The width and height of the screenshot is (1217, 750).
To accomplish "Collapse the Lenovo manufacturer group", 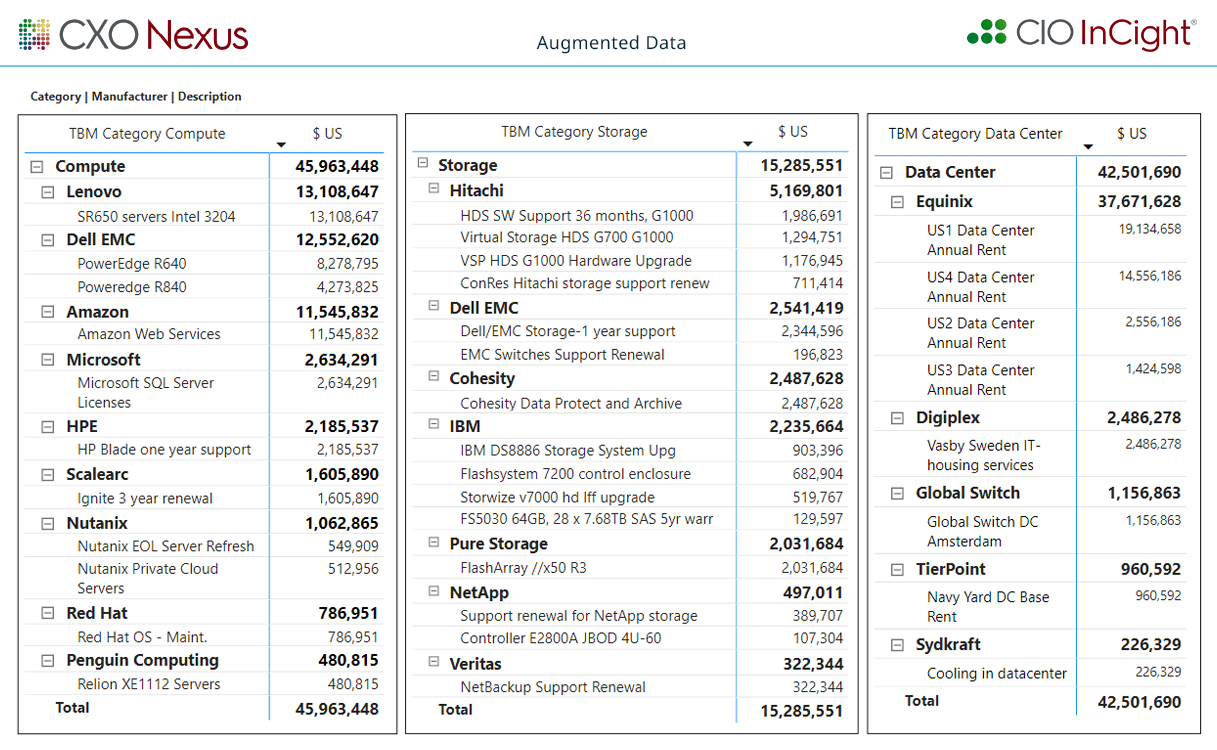I will [48, 192].
